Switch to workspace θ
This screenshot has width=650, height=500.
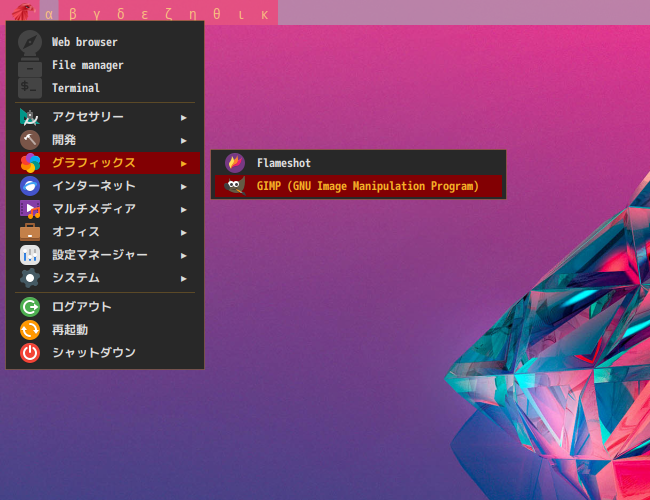tap(216, 15)
